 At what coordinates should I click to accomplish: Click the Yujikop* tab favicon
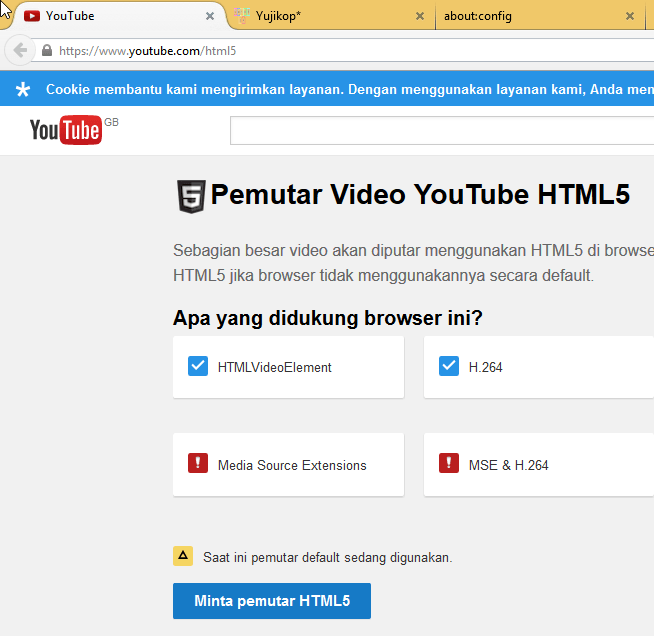[x=242, y=16]
